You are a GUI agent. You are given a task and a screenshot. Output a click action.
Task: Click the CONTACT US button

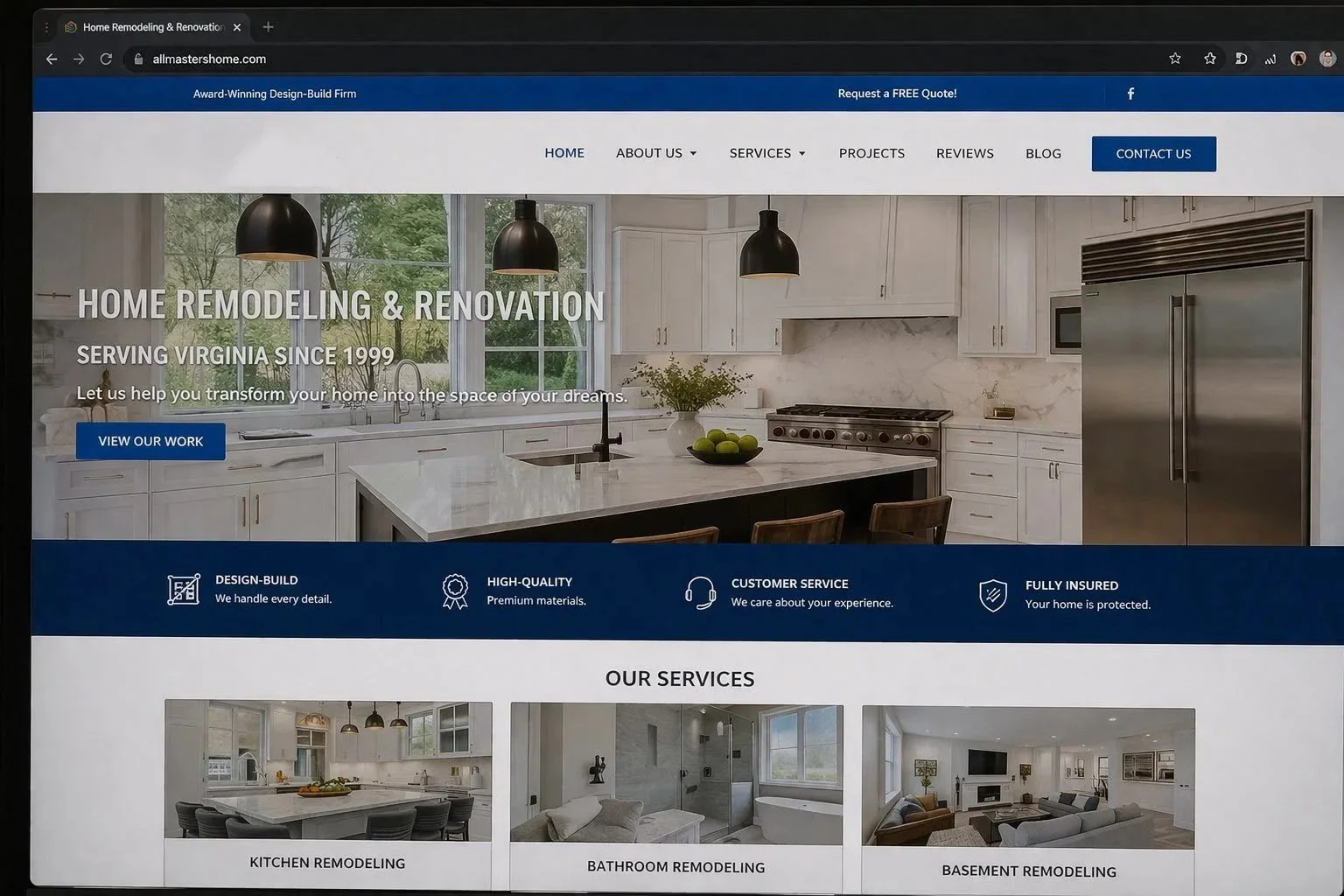tap(1153, 153)
